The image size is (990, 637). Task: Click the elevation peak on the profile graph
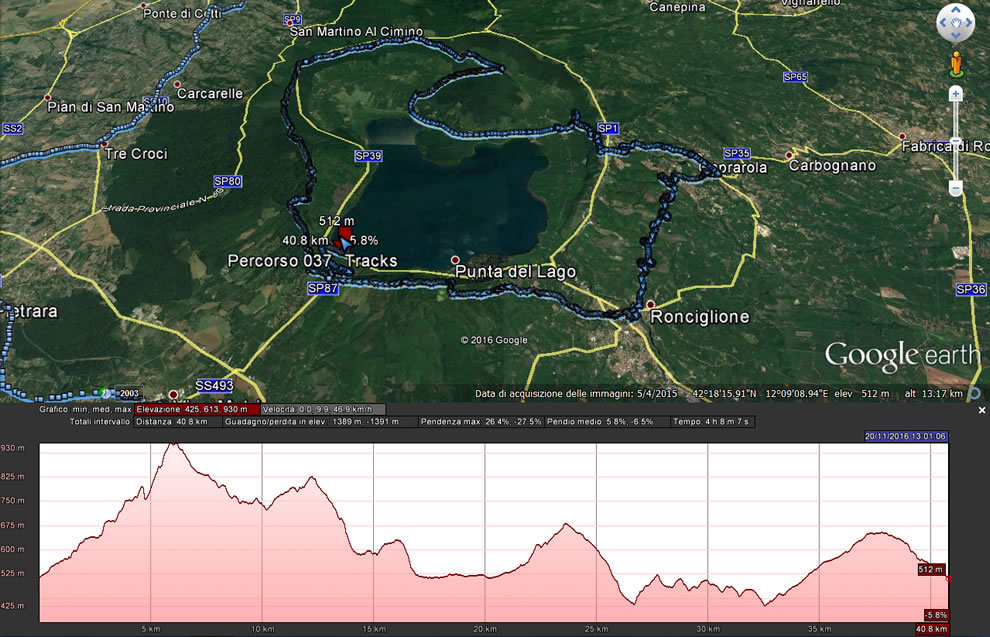click(x=173, y=443)
